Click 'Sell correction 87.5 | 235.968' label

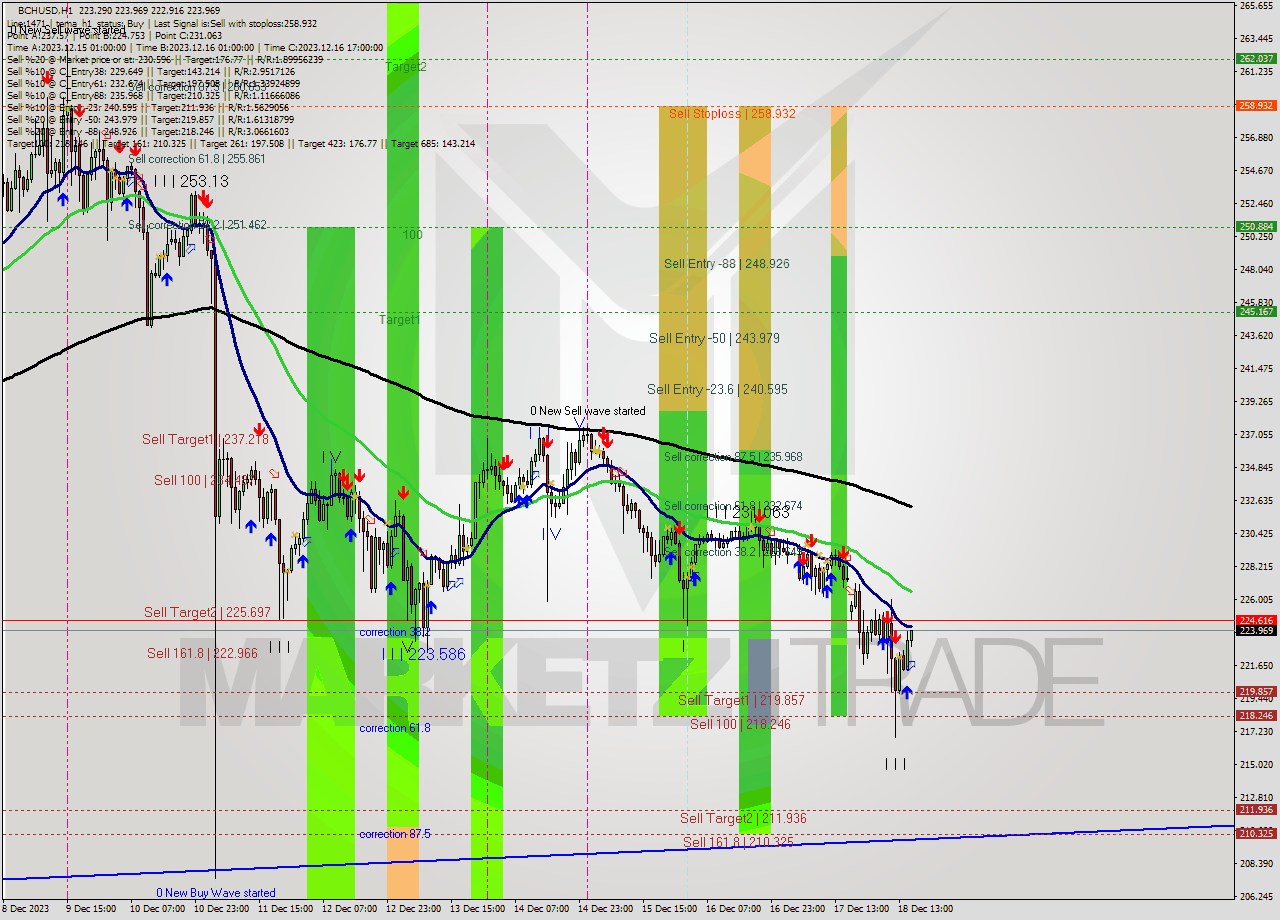pos(733,457)
